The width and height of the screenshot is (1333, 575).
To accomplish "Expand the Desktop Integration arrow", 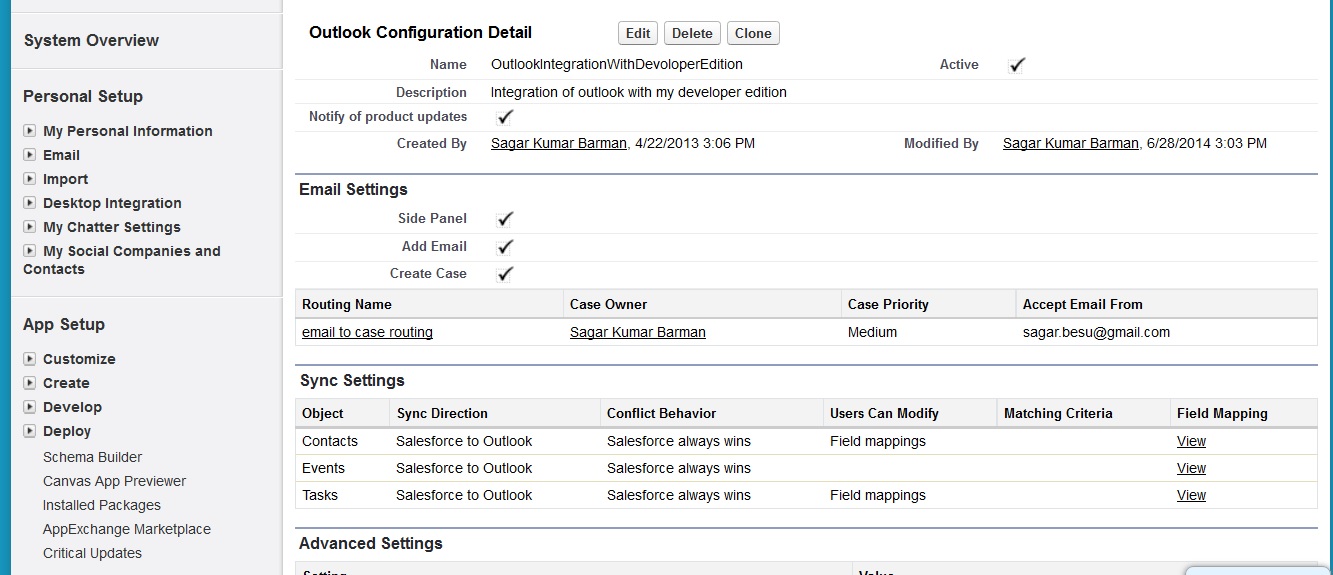I will (30, 203).
